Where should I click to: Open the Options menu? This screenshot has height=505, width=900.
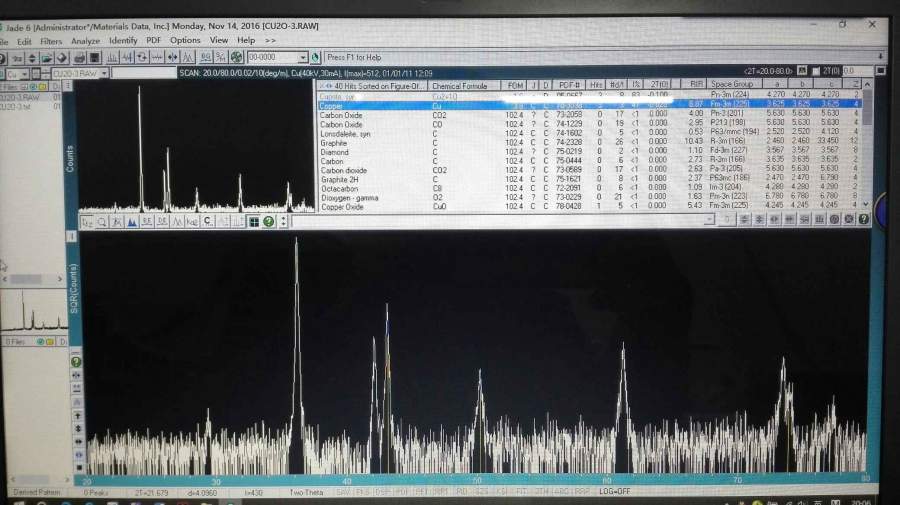[x=185, y=41]
